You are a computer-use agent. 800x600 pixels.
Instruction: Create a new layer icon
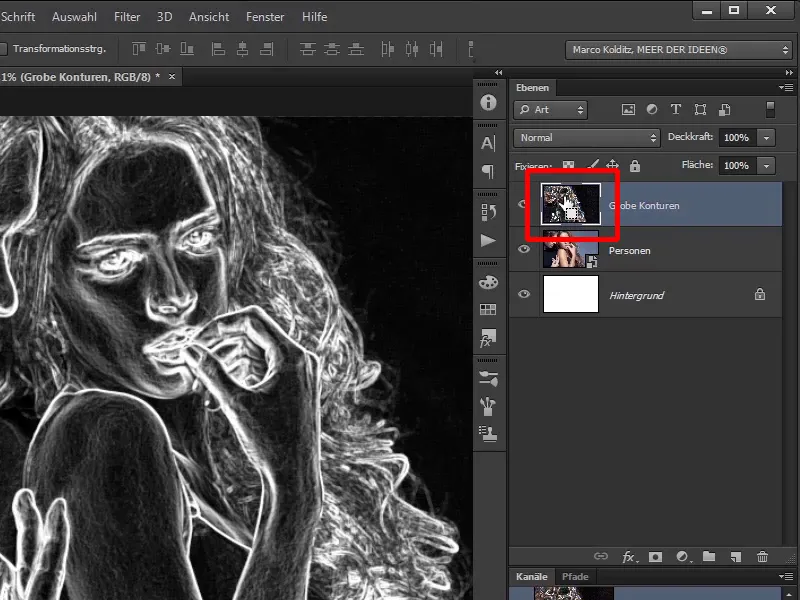click(x=735, y=557)
